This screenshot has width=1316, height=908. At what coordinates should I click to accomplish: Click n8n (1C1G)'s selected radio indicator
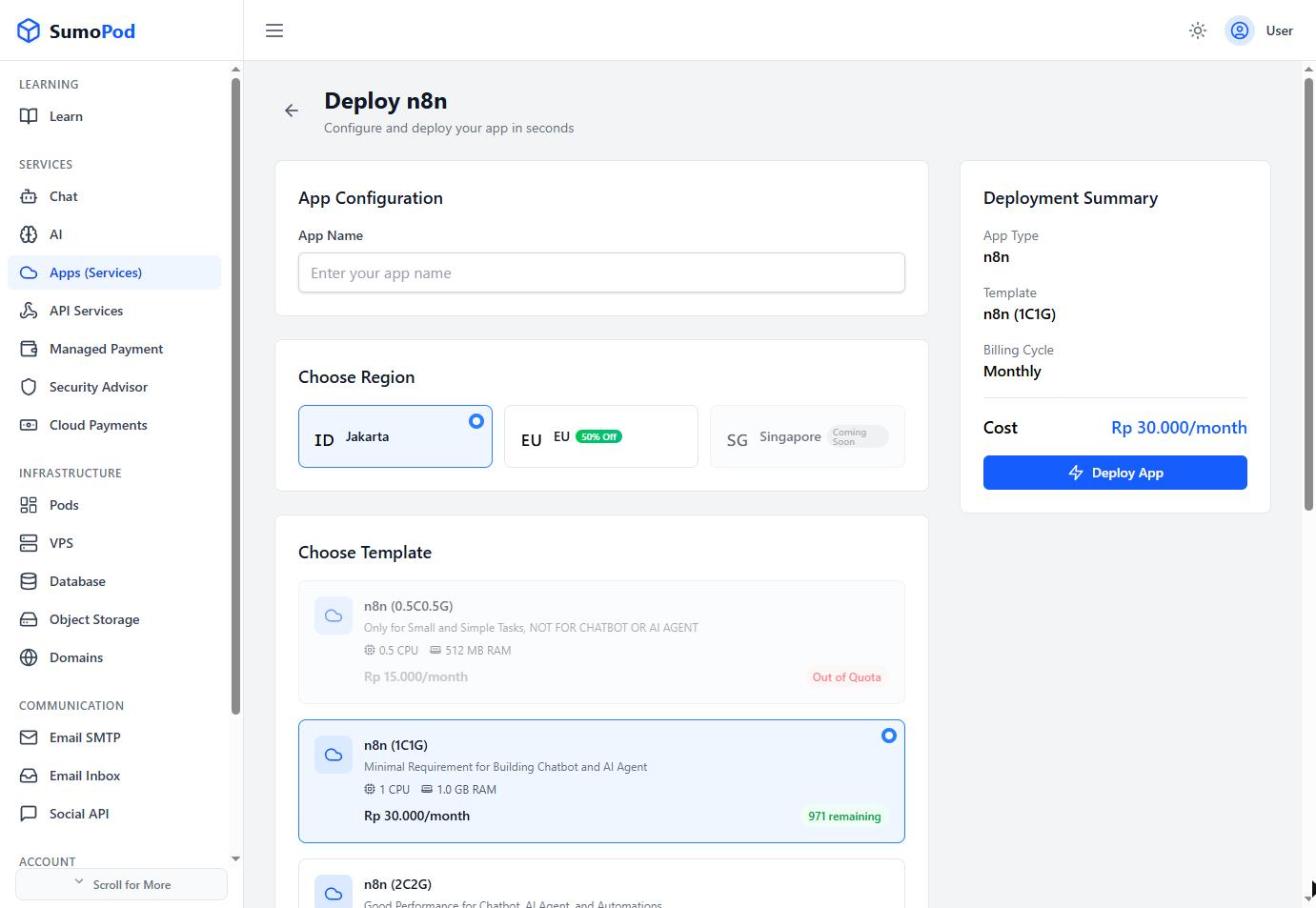click(x=888, y=736)
